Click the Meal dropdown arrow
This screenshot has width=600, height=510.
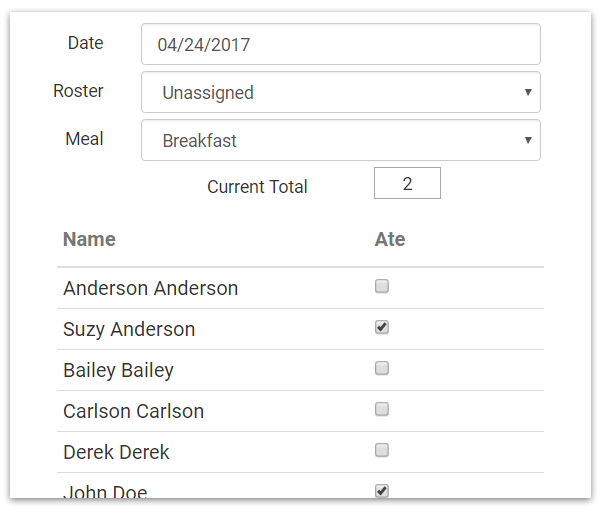[x=528, y=141]
